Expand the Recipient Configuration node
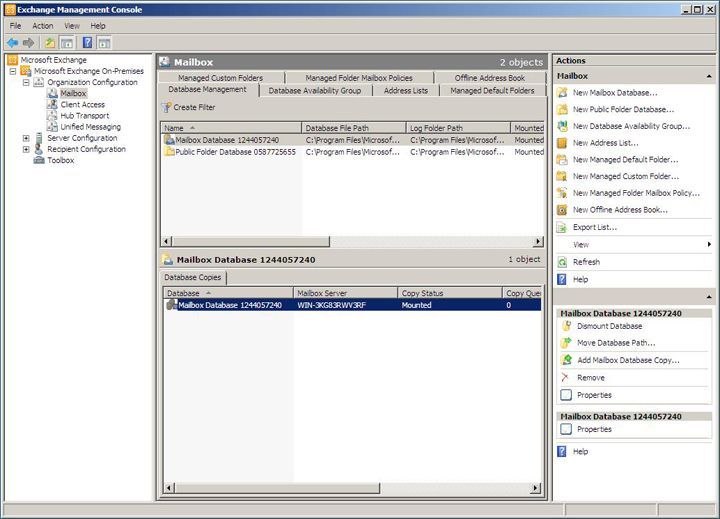 point(26,149)
